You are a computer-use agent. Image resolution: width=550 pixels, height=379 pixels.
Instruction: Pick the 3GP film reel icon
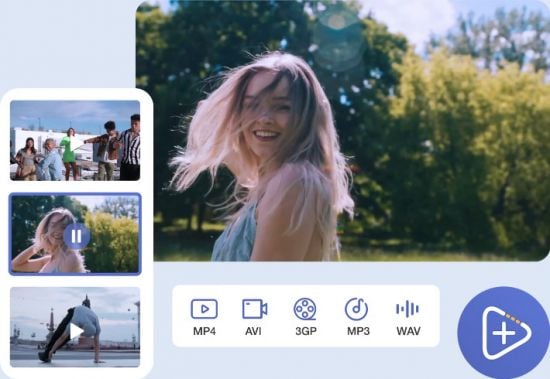305,309
